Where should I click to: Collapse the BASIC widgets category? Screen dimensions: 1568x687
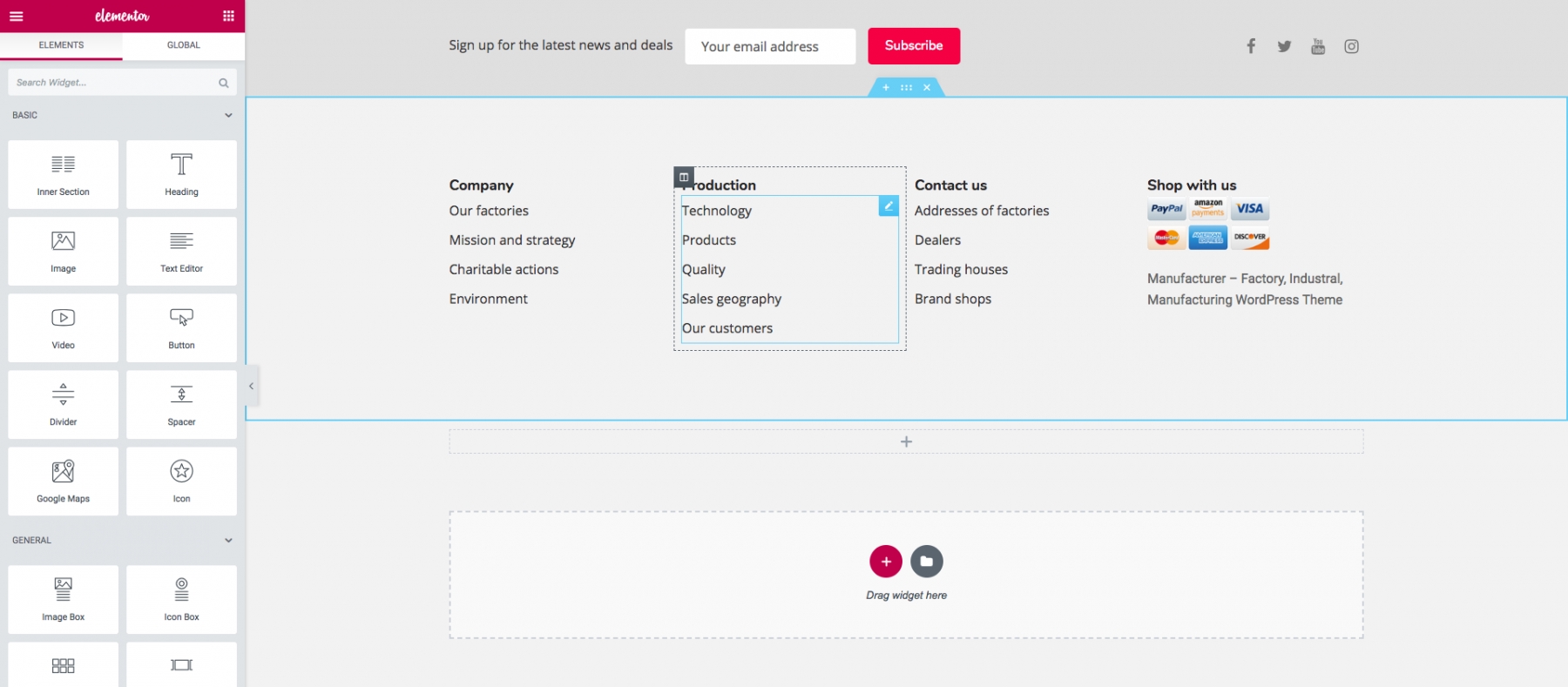click(228, 115)
